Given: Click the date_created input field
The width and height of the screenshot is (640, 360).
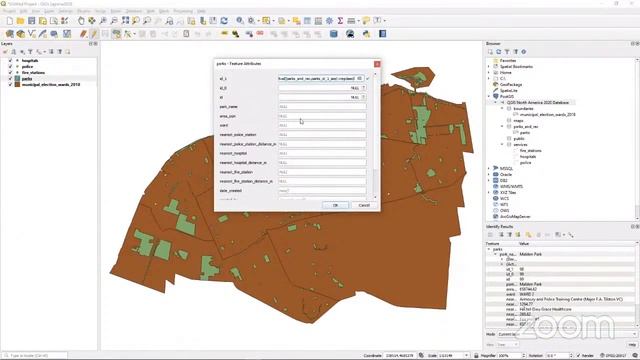Looking at the screenshot, I should 322,191.
